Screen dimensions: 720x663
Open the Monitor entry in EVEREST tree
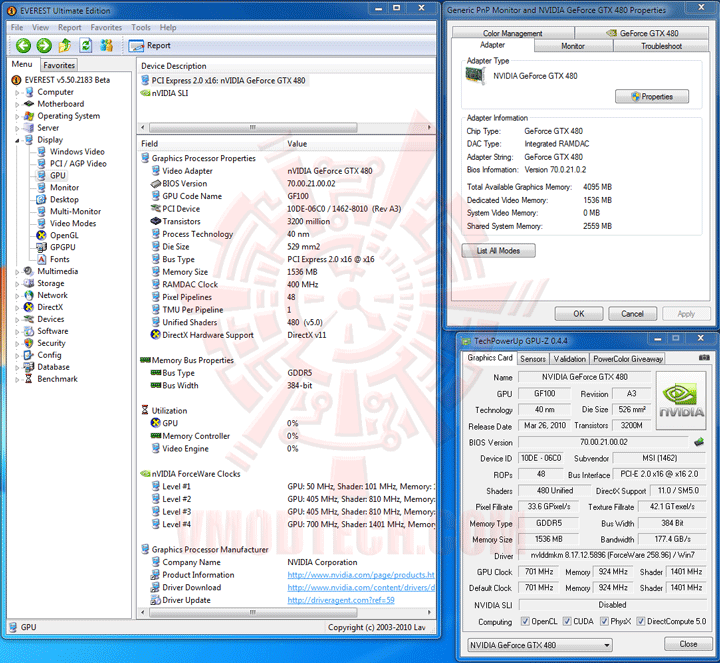pos(64,187)
